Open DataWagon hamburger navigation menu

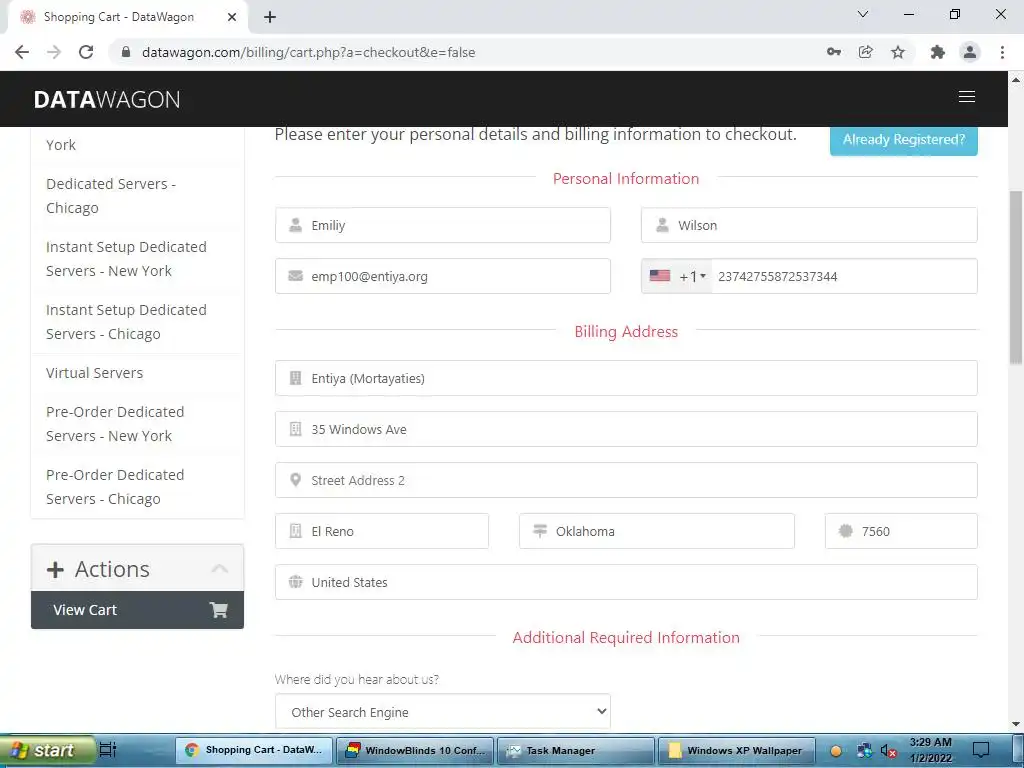click(967, 97)
